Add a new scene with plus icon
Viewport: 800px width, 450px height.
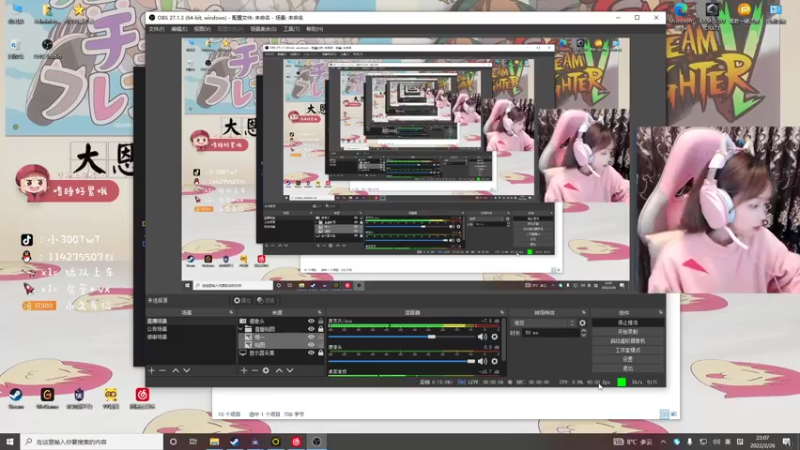tap(152, 370)
